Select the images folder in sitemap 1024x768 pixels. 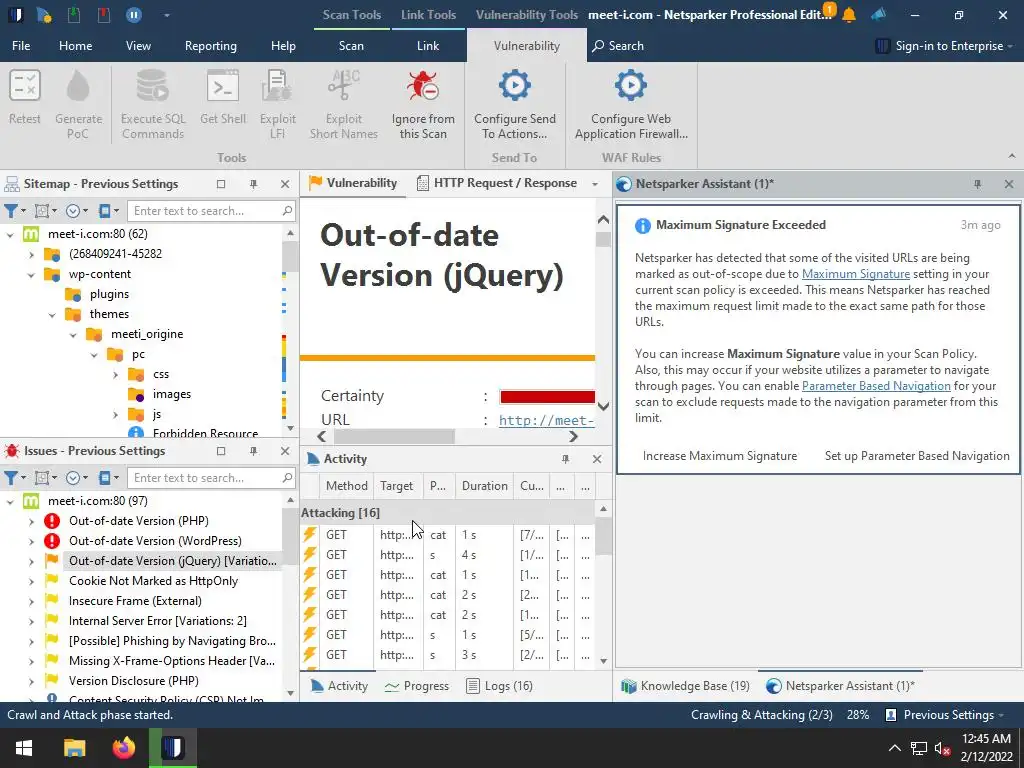click(172, 394)
